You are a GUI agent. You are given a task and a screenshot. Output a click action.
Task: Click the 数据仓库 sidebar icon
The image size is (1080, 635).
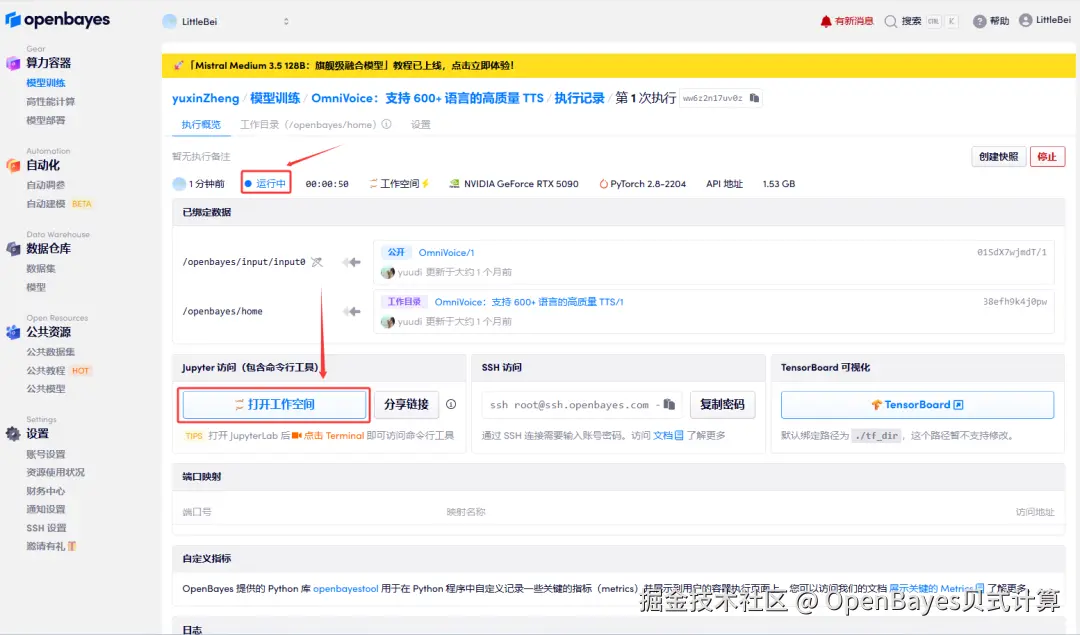[13, 249]
